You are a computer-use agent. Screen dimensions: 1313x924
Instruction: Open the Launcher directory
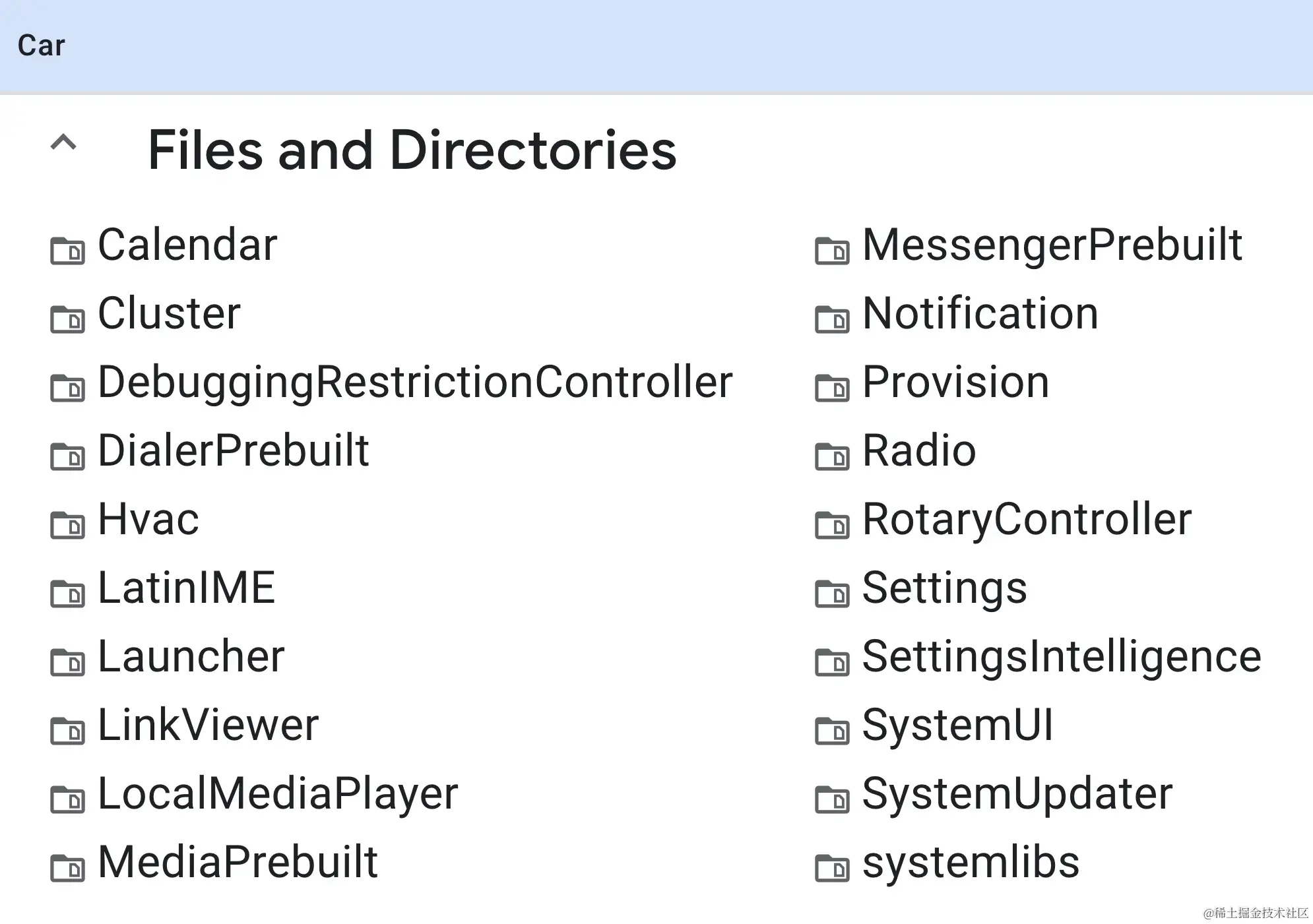[x=191, y=655]
